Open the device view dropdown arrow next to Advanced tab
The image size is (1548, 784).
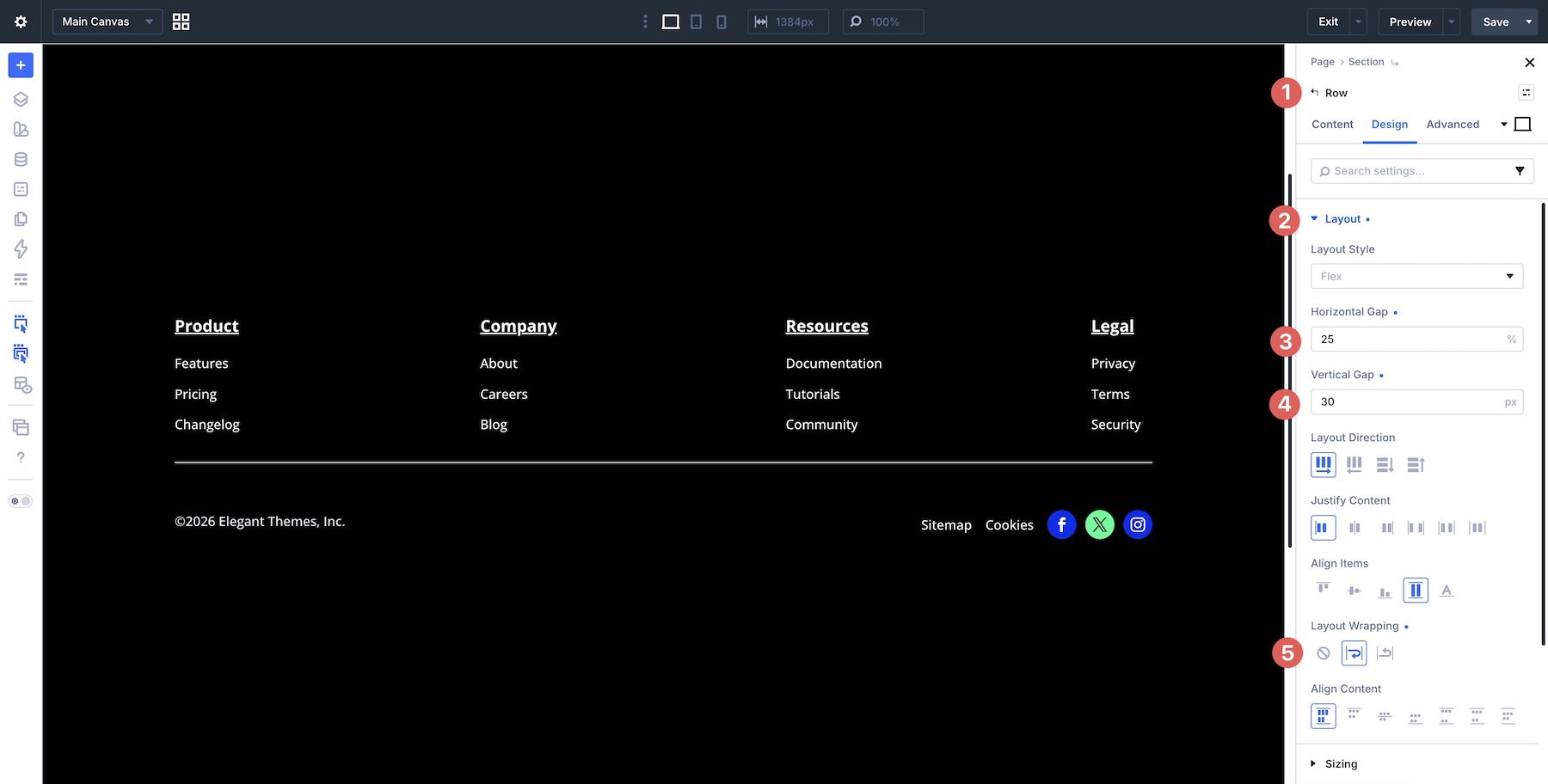(1504, 125)
